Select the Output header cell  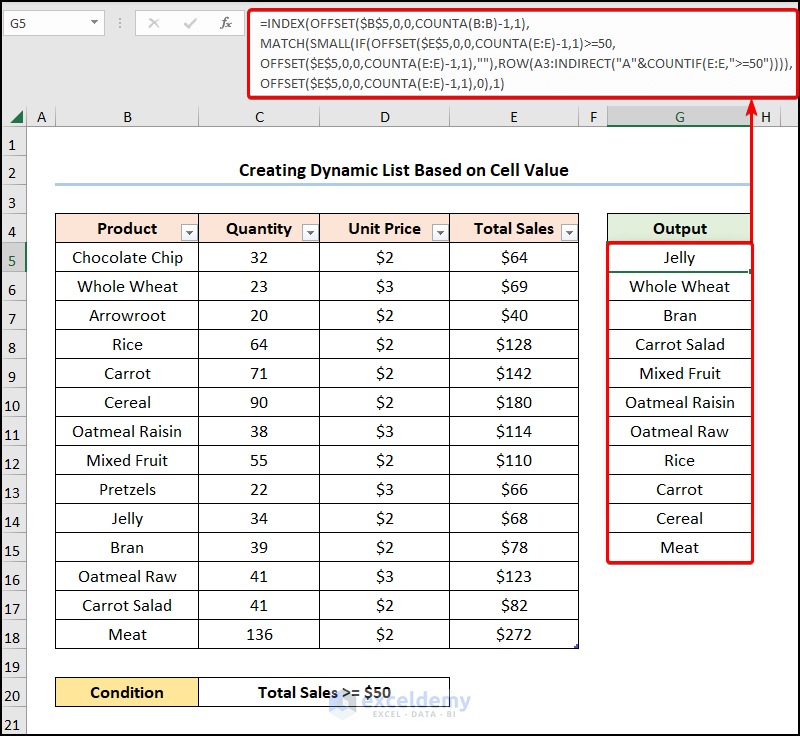pos(679,228)
